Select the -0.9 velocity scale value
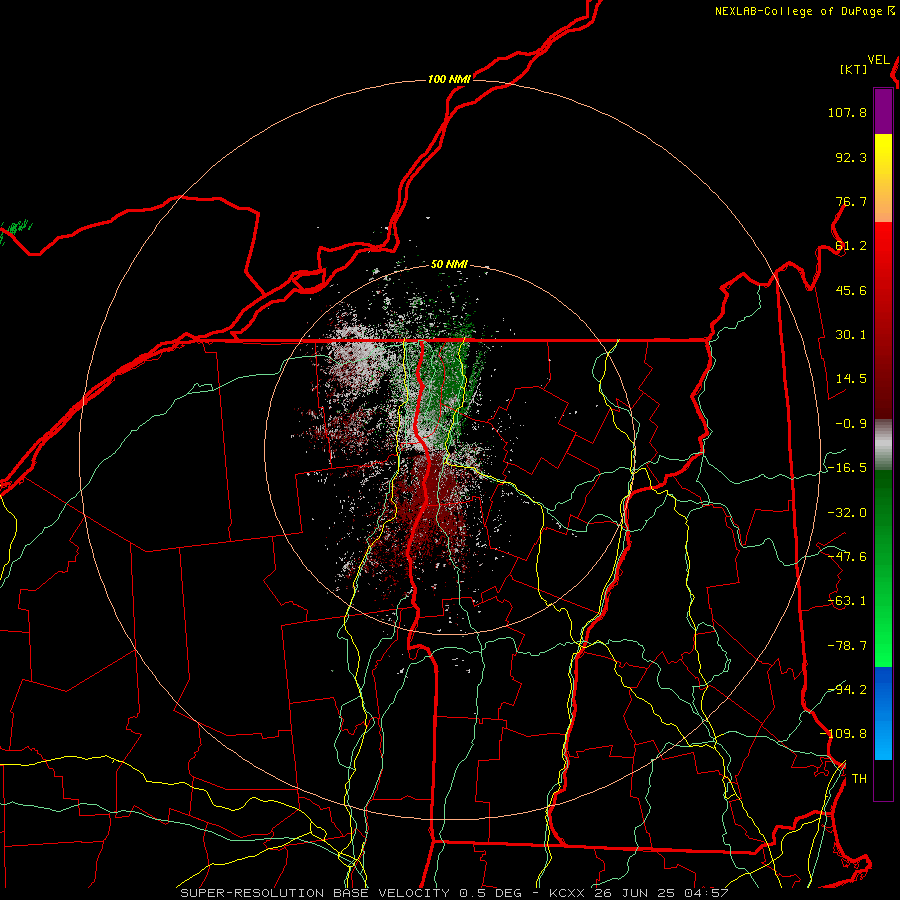This screenshot has width=900, height=900. pyautogui.click(x=851, y=424)
